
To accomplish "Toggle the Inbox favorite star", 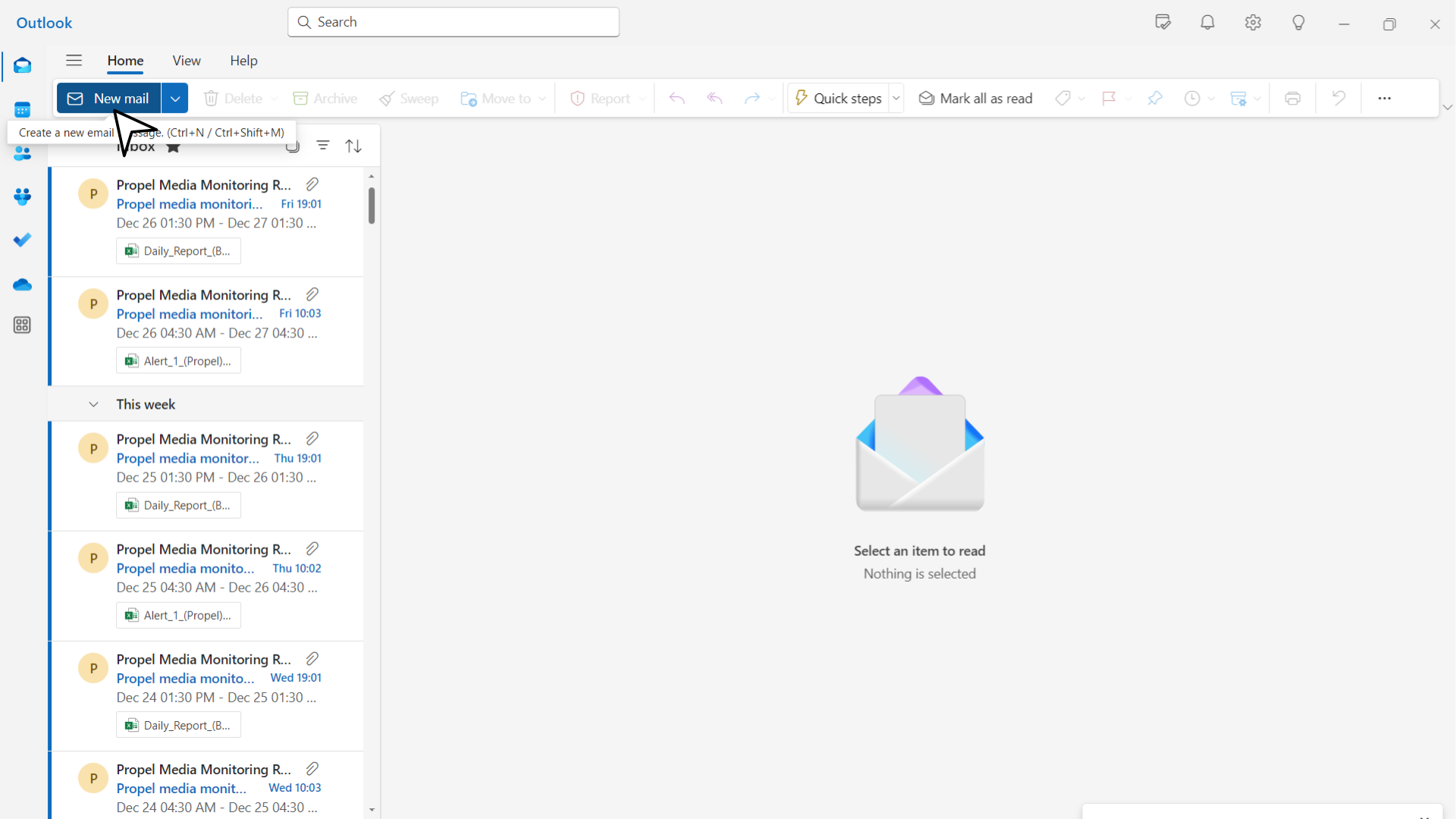I will [x=173, y=147].
